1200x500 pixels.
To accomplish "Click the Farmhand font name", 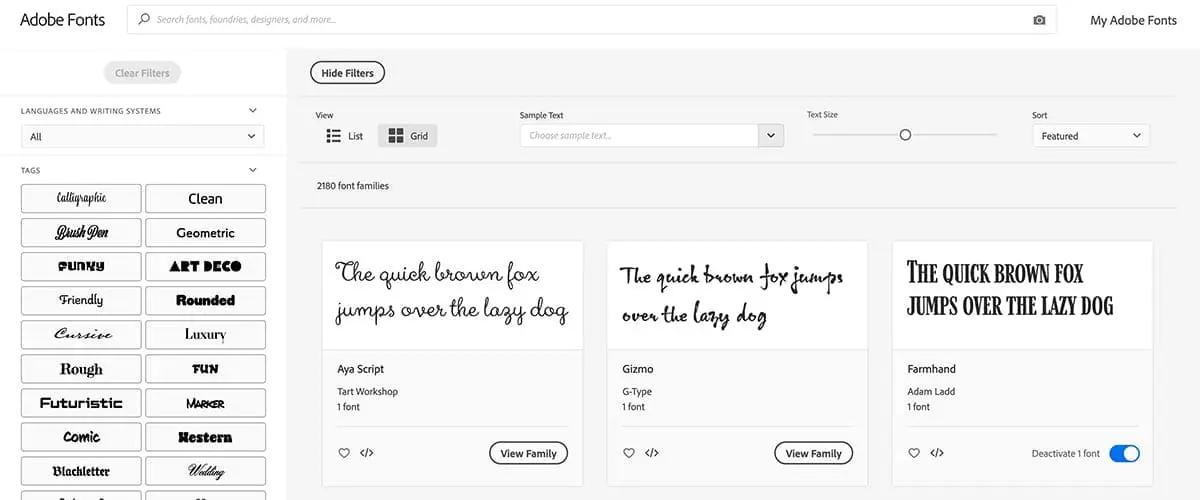I will coord(932,369).
